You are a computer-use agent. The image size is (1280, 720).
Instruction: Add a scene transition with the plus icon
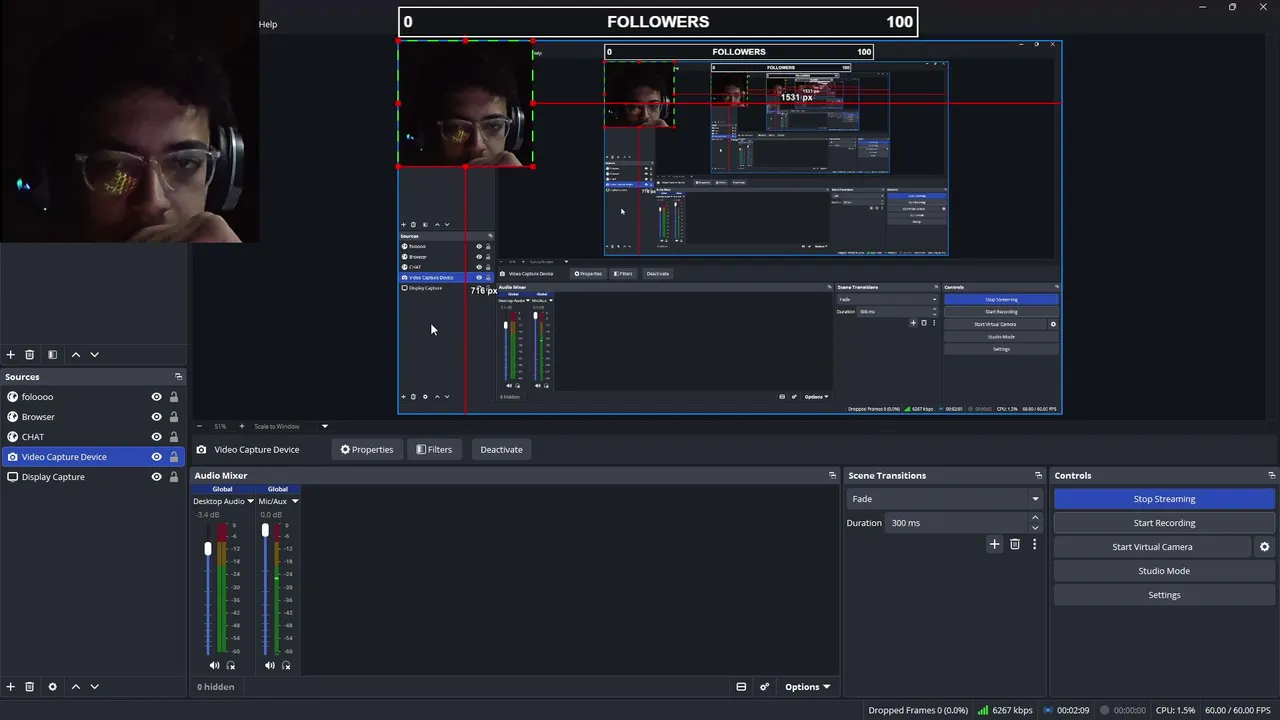click(x=994, y=544)
